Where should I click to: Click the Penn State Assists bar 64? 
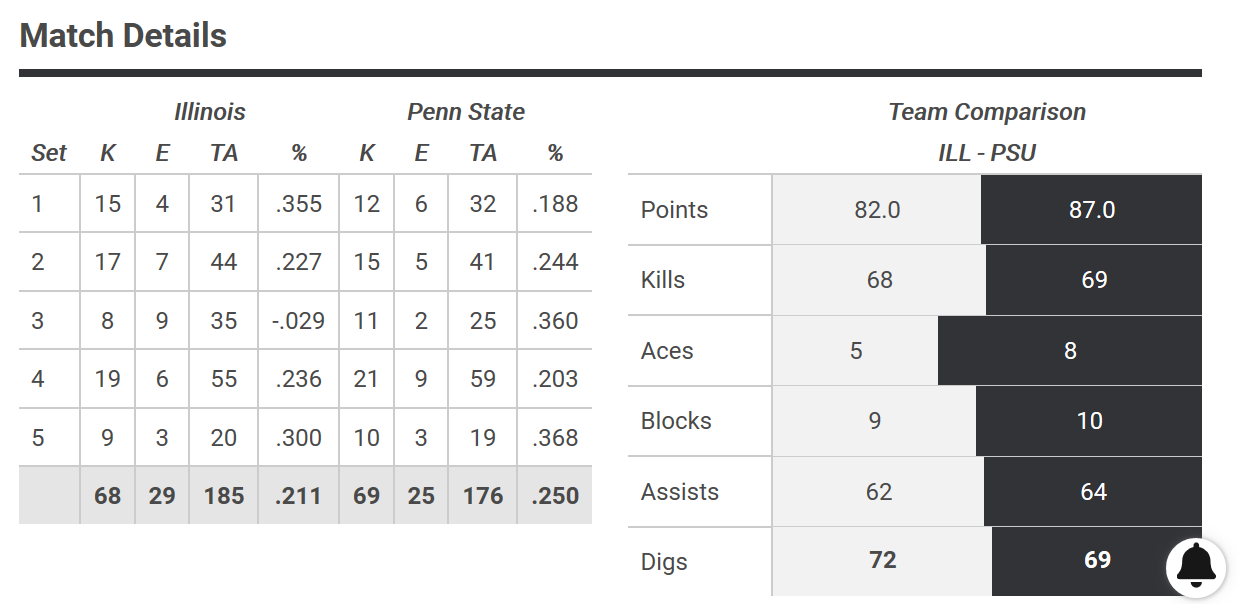tap(1093, 492)
